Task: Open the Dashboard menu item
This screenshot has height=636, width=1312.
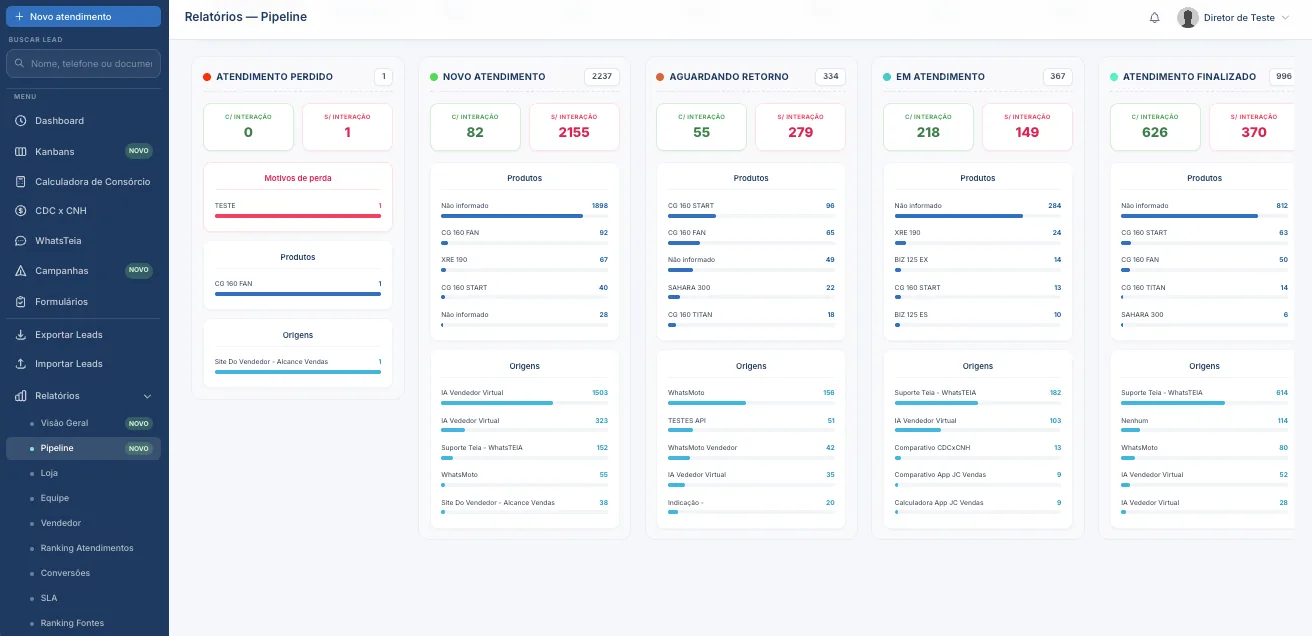Action: coord(83,121)
